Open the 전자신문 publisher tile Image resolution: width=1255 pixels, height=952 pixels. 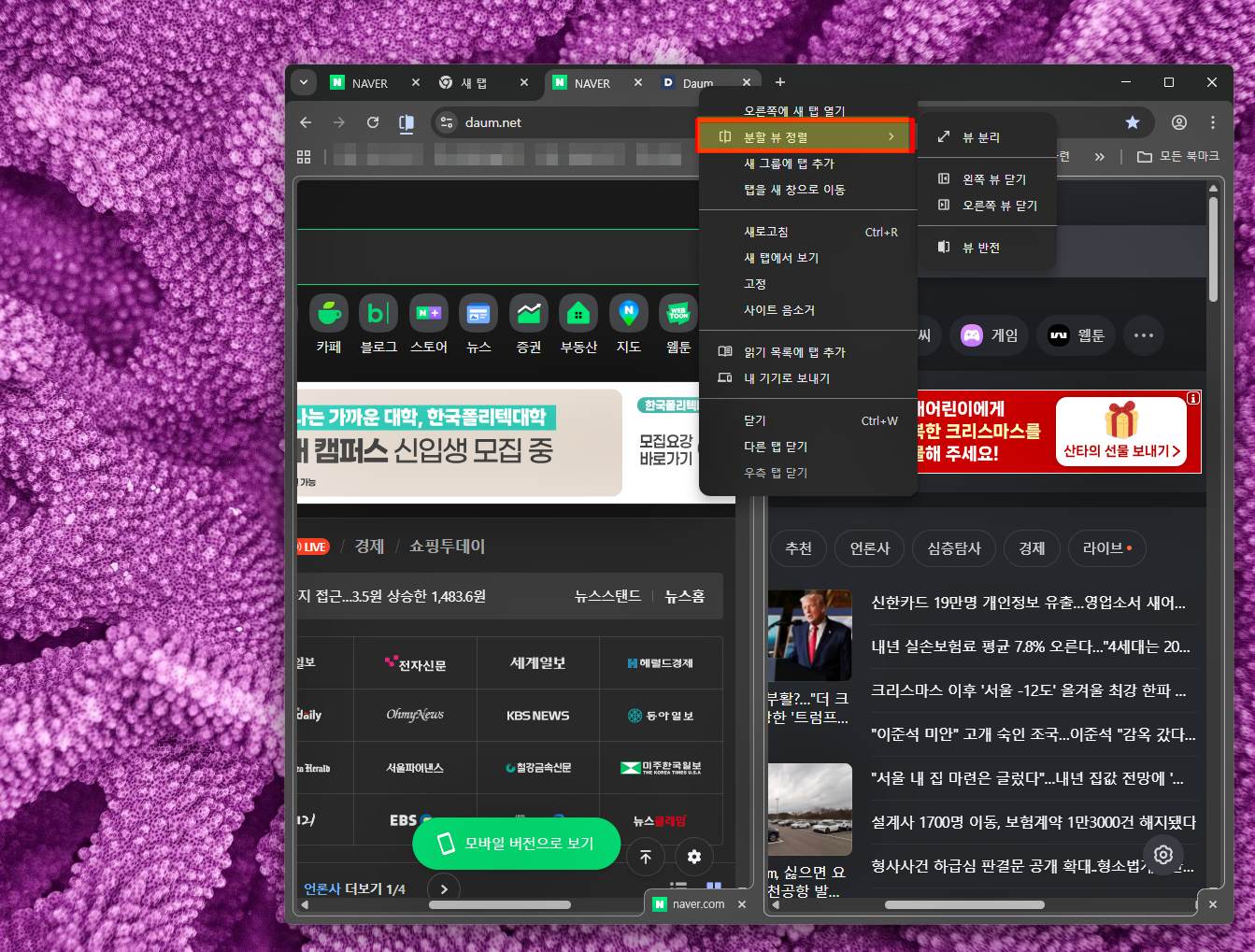tap(415, 663)
